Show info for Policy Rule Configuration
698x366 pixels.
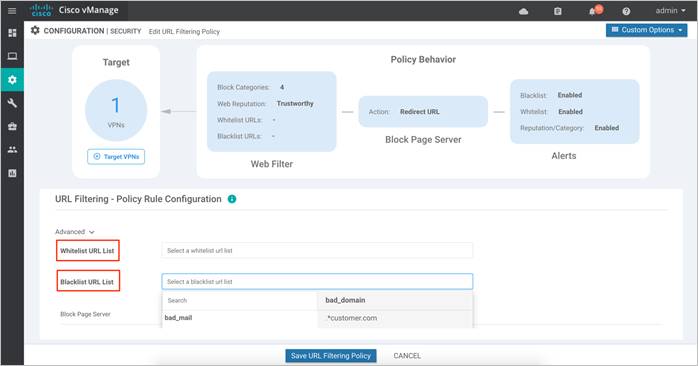click(x=232, y=199)
